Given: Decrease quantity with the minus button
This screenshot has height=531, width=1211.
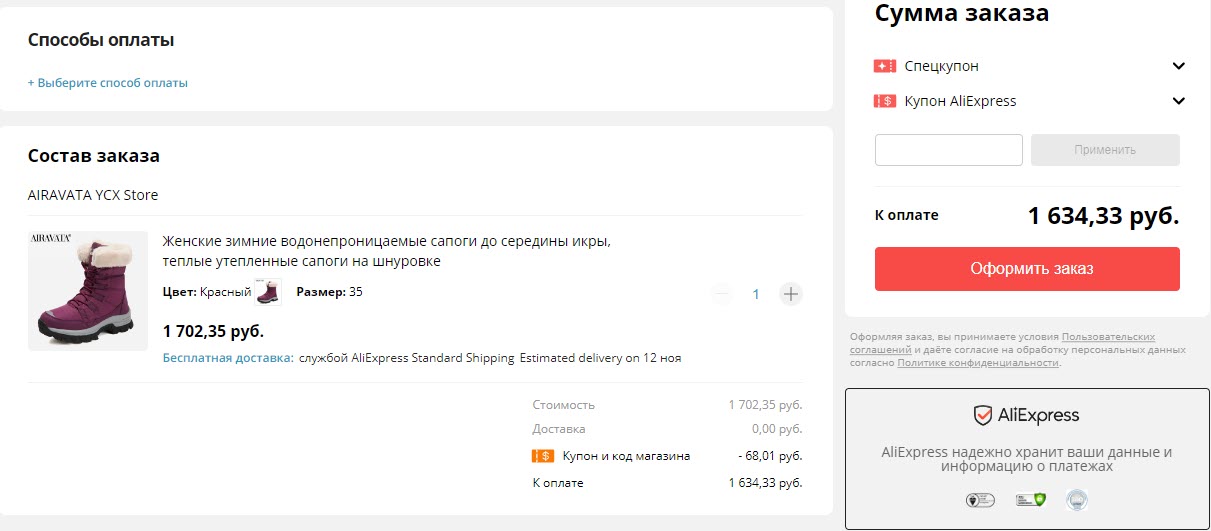Looking at the screenshot, I should [722, 294].
